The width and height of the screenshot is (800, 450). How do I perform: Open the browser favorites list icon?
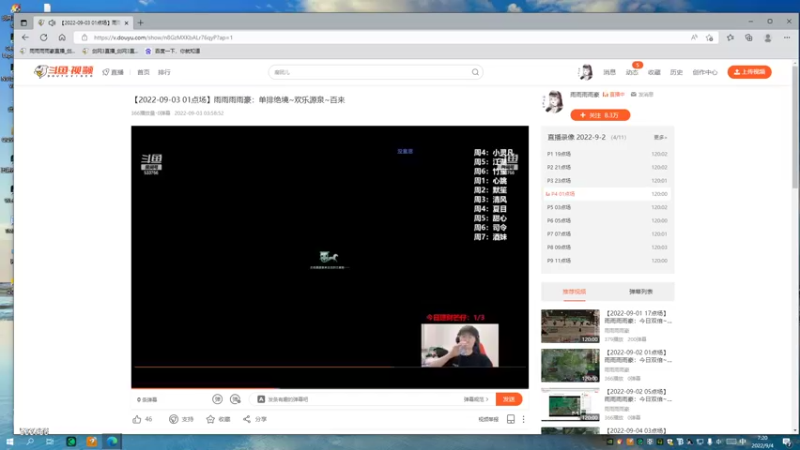pyautogui.click(x=731, y=37)
